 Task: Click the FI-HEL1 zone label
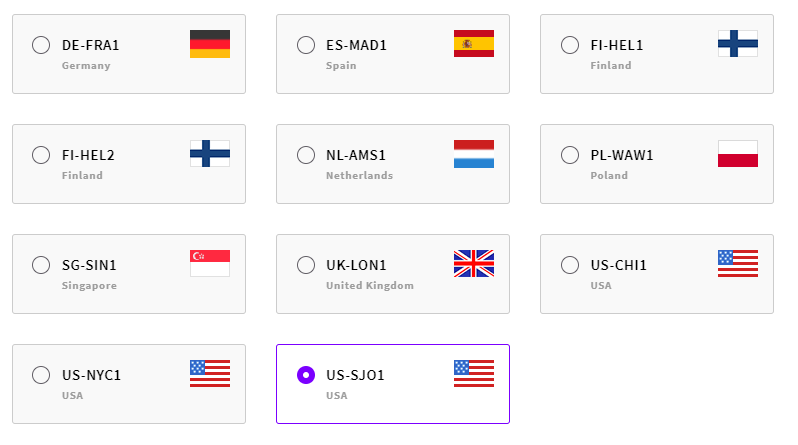coord(617,45)
